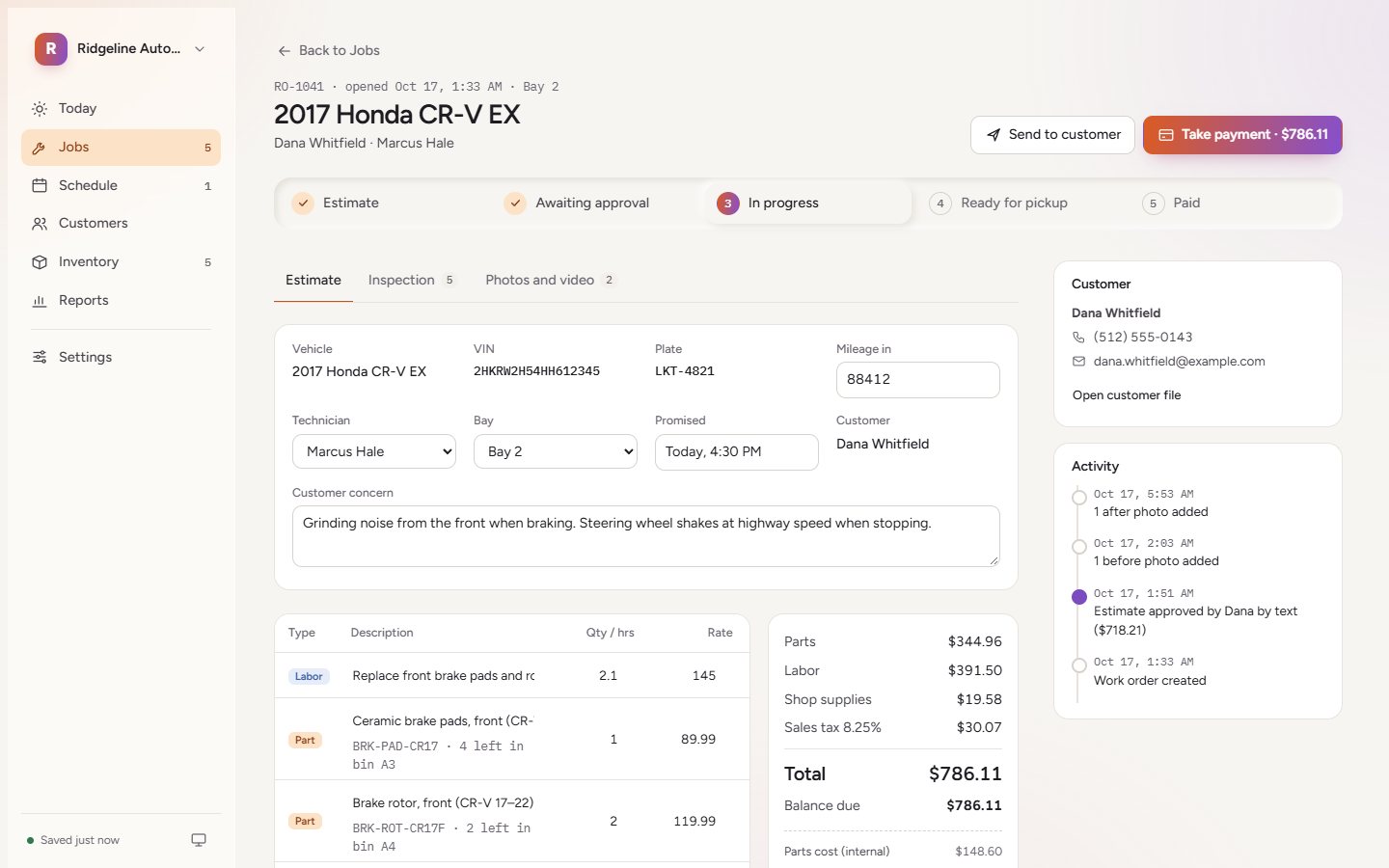Click the display monitor icon in sidebar footer
Viewport: 1389px width, 868px height.
pos(199,840)
